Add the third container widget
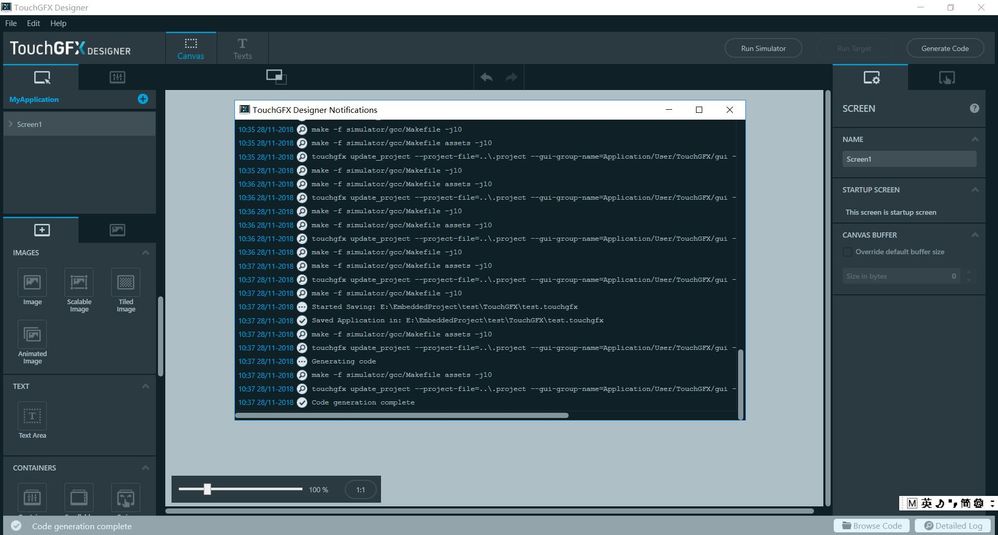This screenshot has width=998, height=535. click(125, 498)
